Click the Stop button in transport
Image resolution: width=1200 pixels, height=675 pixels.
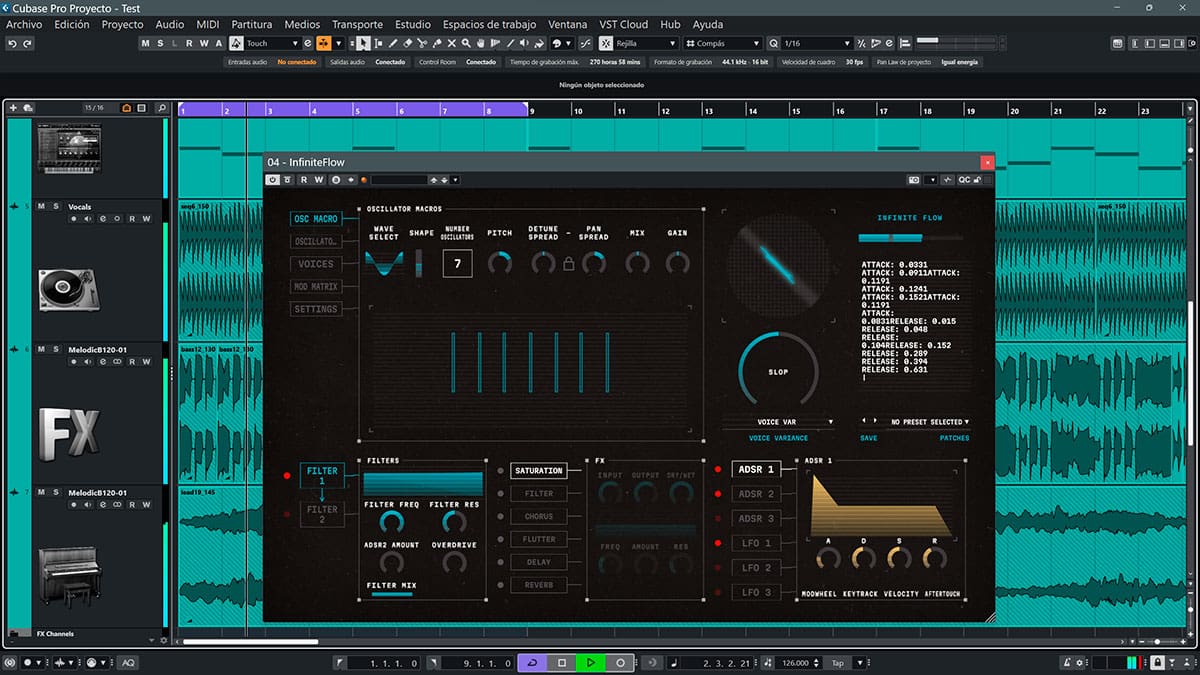[562, 663]
